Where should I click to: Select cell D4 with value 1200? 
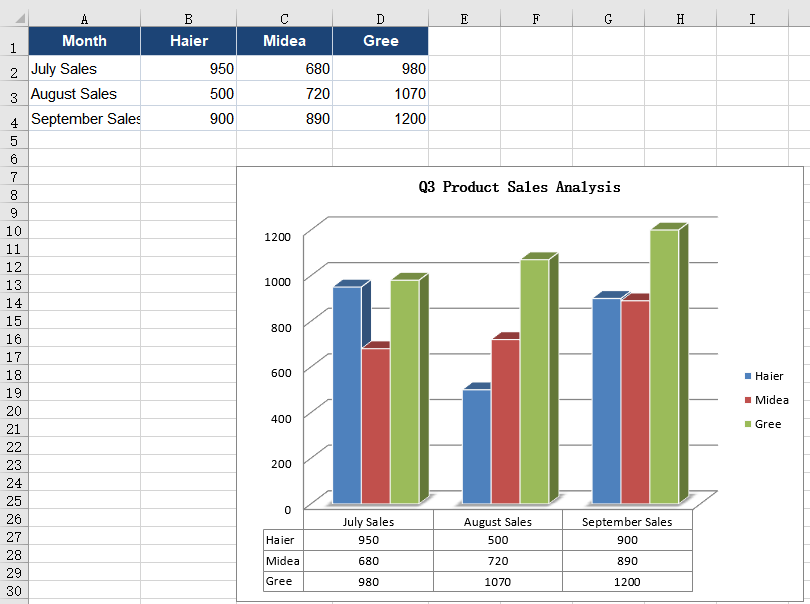click(x=380, y=118)
